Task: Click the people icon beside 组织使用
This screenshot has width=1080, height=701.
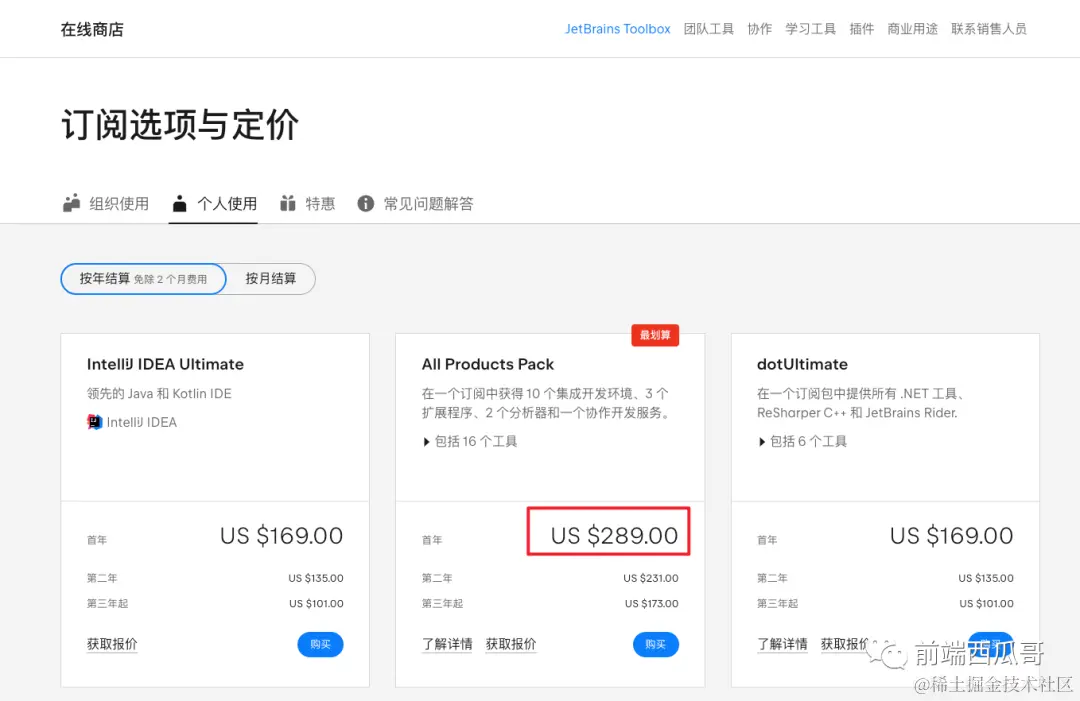Action: pos(71,203)
